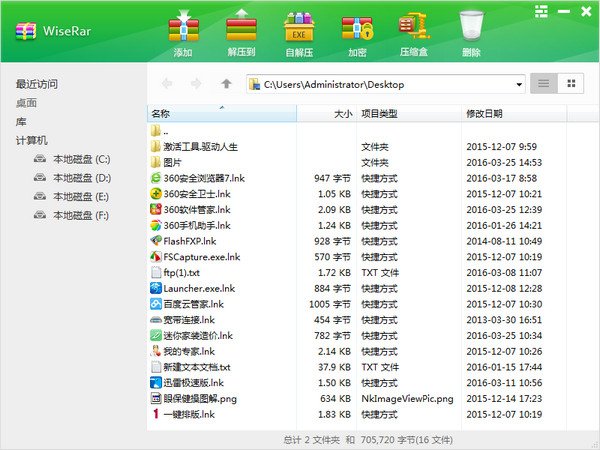Select the 眼保健操图解.png file
The image size is (600, 450).
pos(357,398)
